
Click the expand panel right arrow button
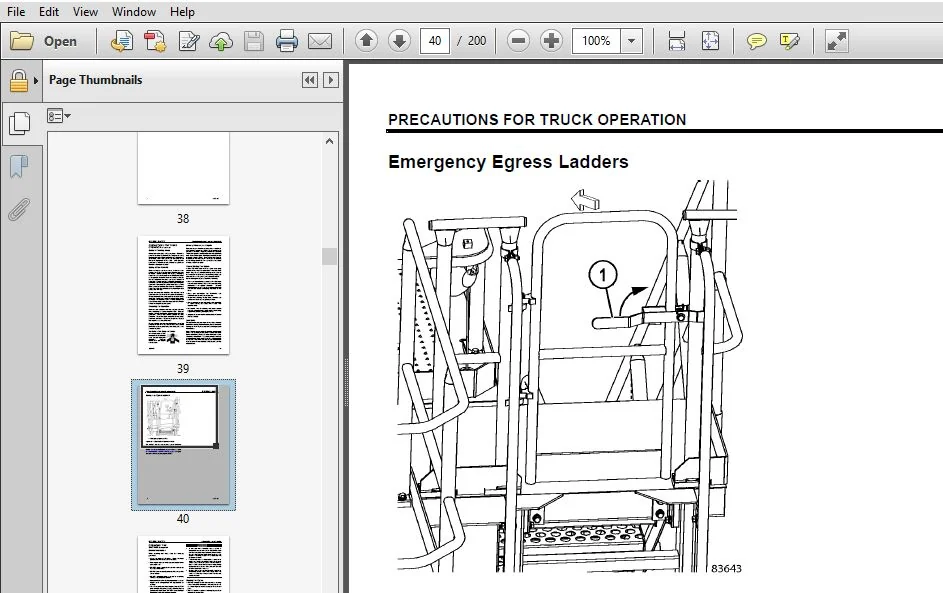[x=331, y=80]
